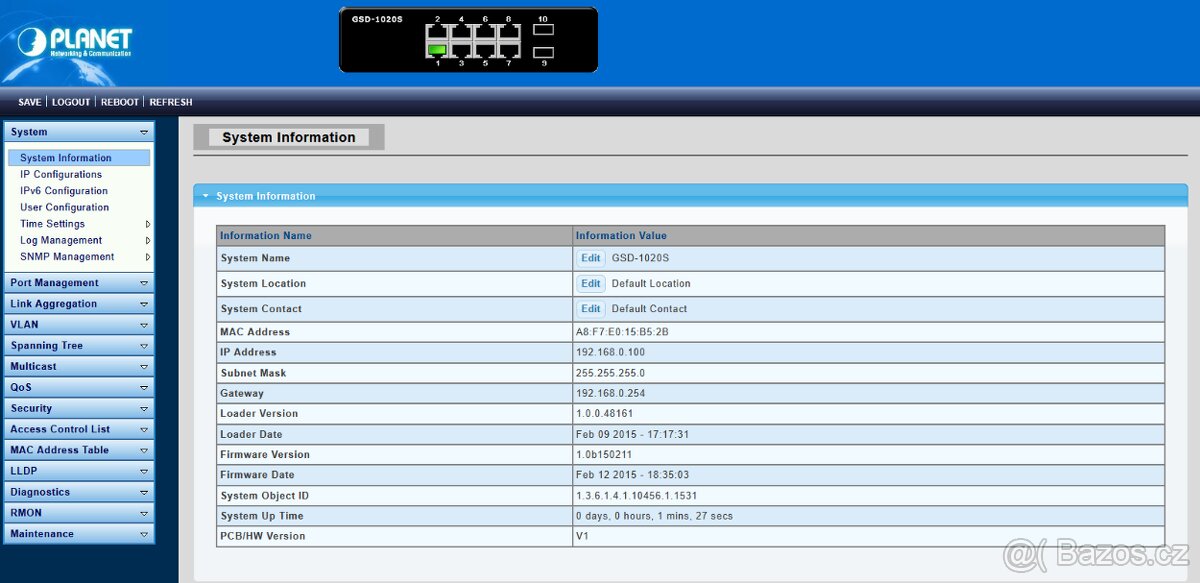Click REBOOT in the top menu
This screenshot has height=583, width=1200.
coord(119,101)
